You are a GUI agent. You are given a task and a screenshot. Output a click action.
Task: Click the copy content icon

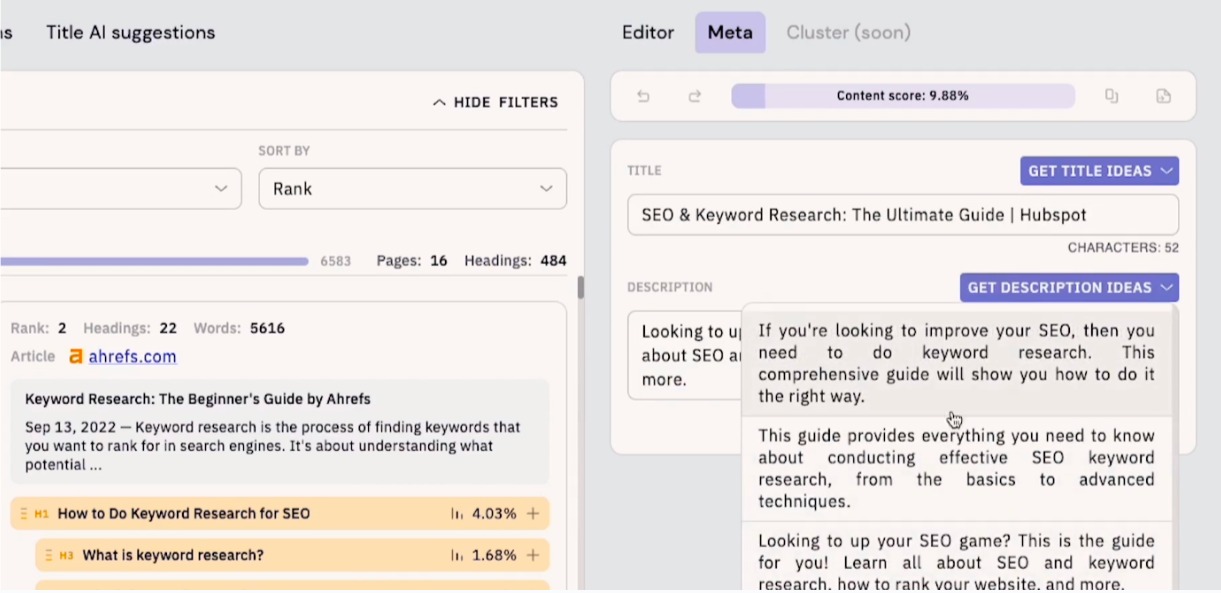pos(1111,96)
